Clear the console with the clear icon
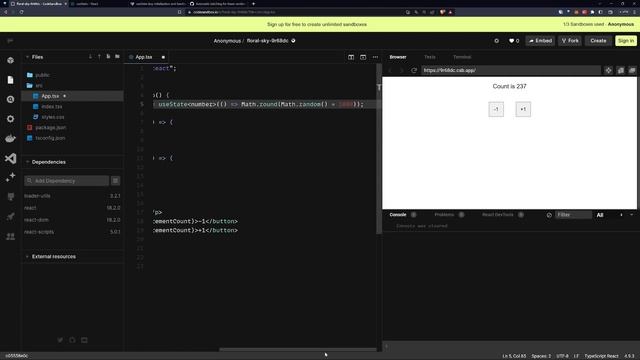This screenshot has height=360, width=640. click(x=549, y=215)
